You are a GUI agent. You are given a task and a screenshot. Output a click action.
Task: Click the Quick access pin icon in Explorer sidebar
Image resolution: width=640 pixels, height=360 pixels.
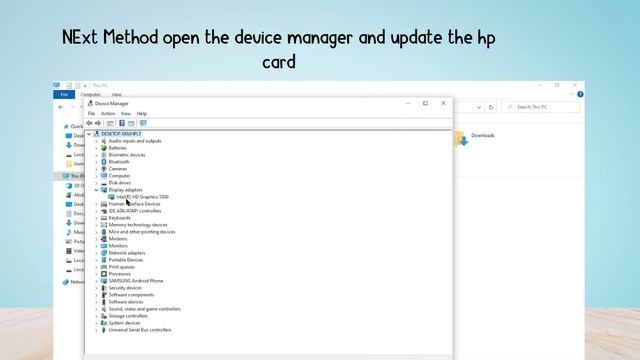(66, 127)
